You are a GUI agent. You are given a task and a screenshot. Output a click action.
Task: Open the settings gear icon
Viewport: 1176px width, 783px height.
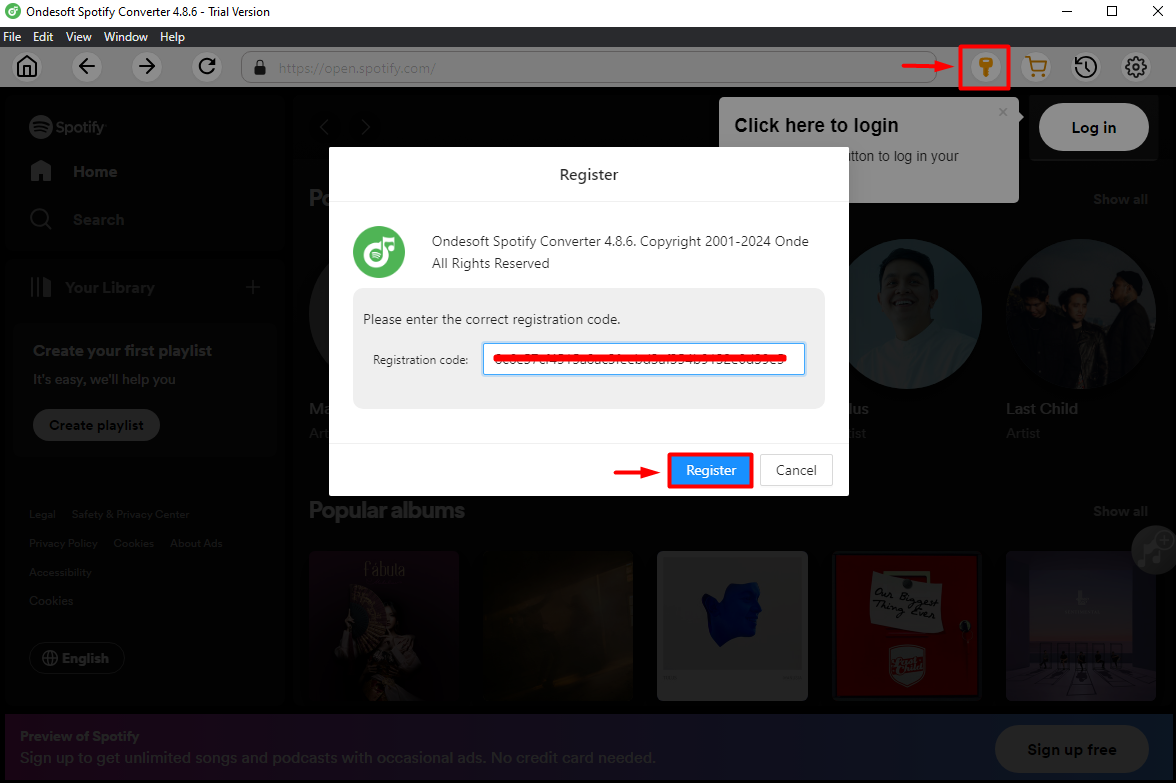click(1136, 67)
